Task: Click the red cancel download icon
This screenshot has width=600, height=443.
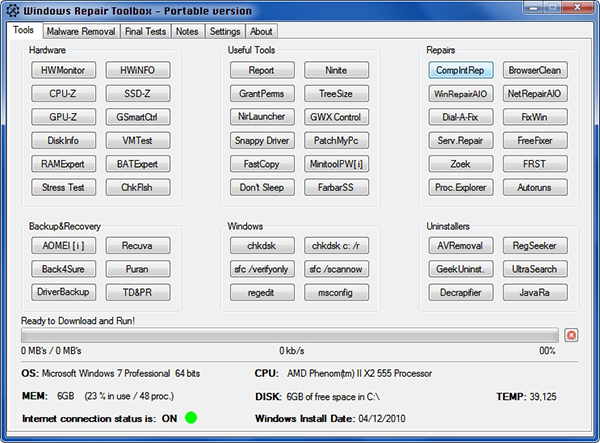Action: (571, 336)
